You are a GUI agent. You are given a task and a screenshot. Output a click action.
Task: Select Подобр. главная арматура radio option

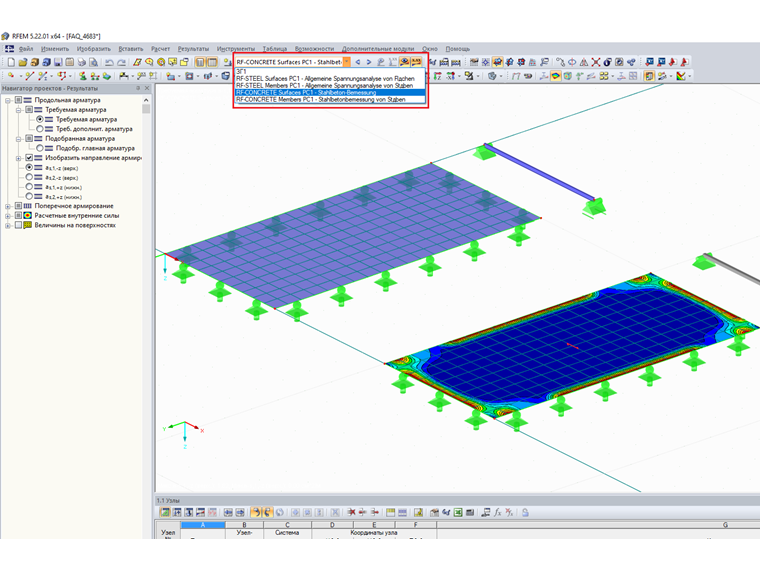pos(40,148)
